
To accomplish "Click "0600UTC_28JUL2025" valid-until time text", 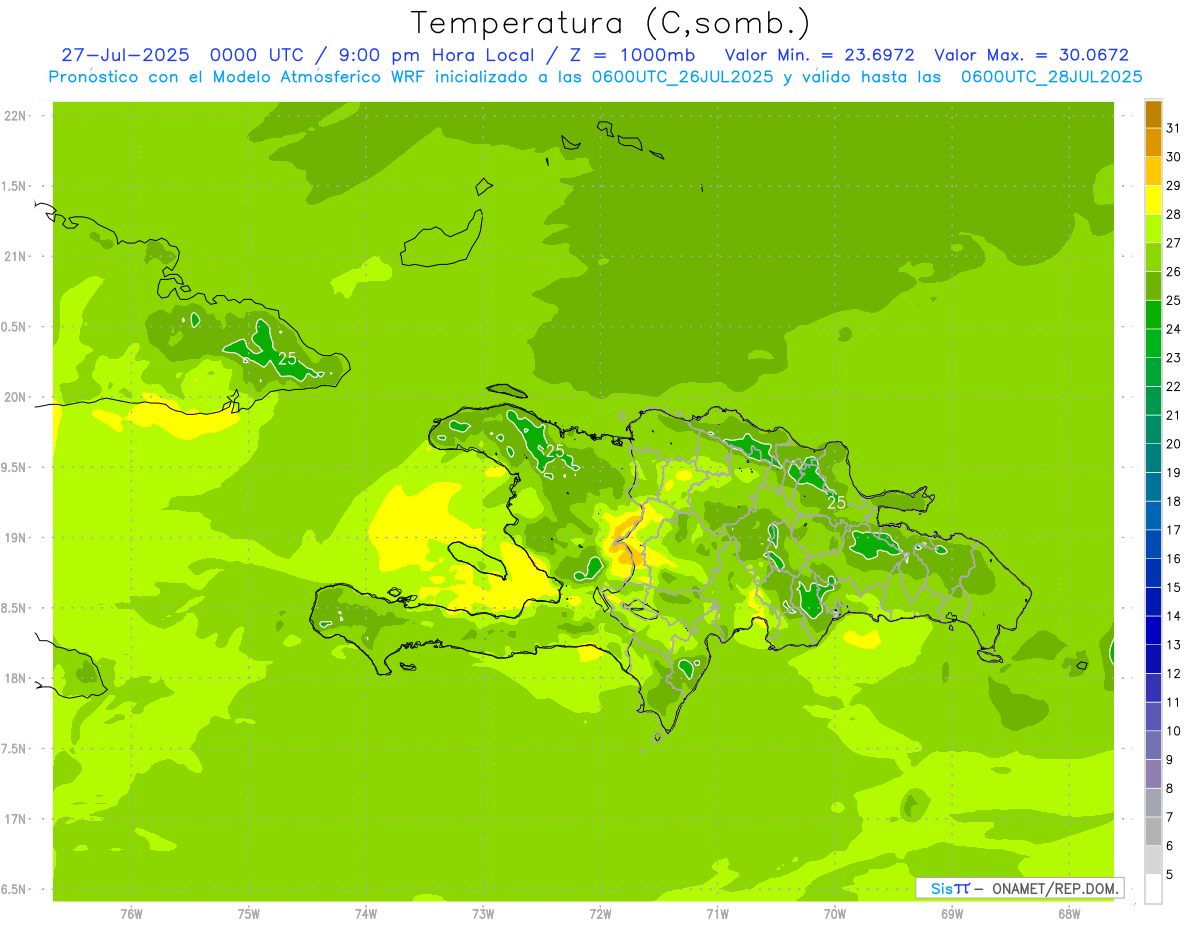I will click(1051, 77).
